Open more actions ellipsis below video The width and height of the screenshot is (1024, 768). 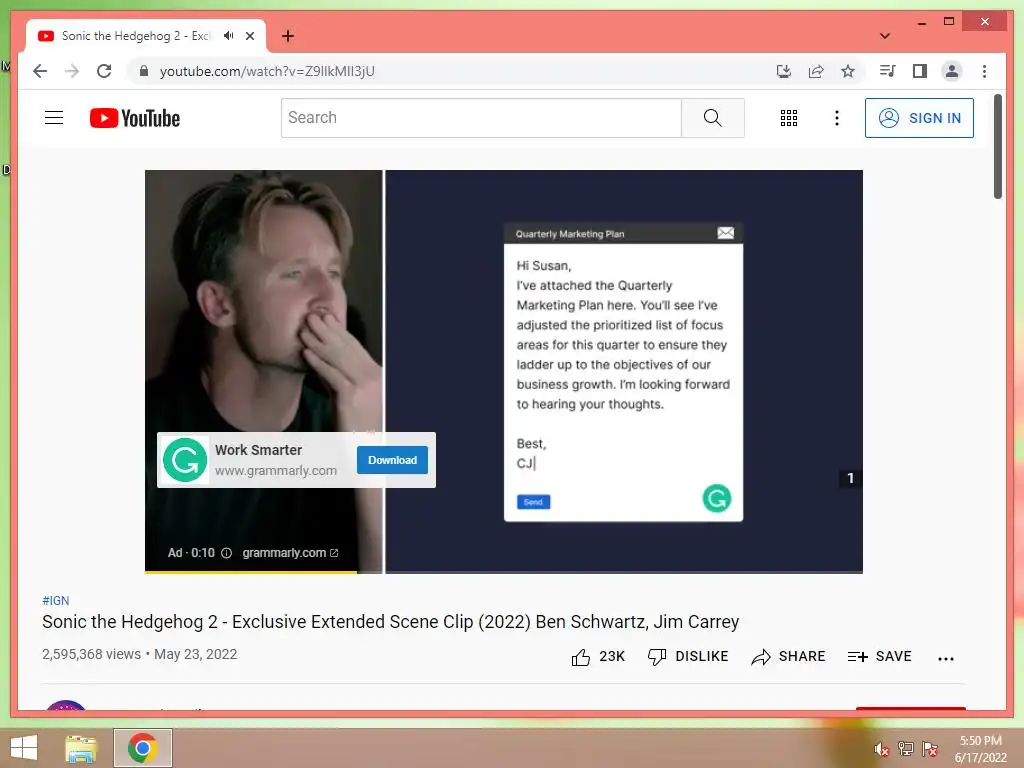[x=946, y=659]
